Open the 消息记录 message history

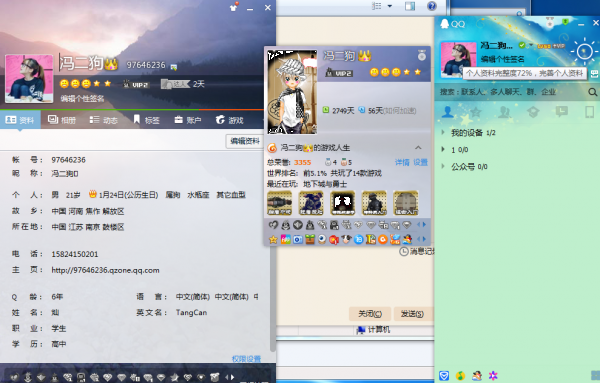coord(417,251)
